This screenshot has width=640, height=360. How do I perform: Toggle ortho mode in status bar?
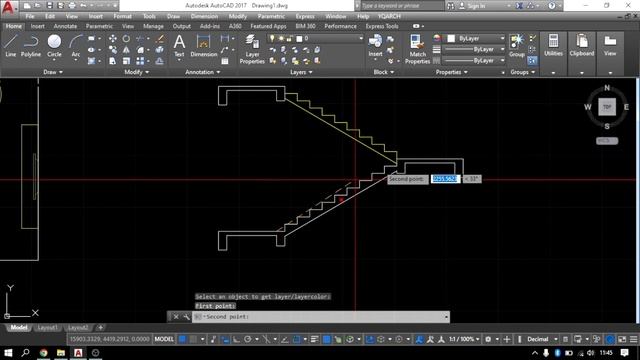236,339
